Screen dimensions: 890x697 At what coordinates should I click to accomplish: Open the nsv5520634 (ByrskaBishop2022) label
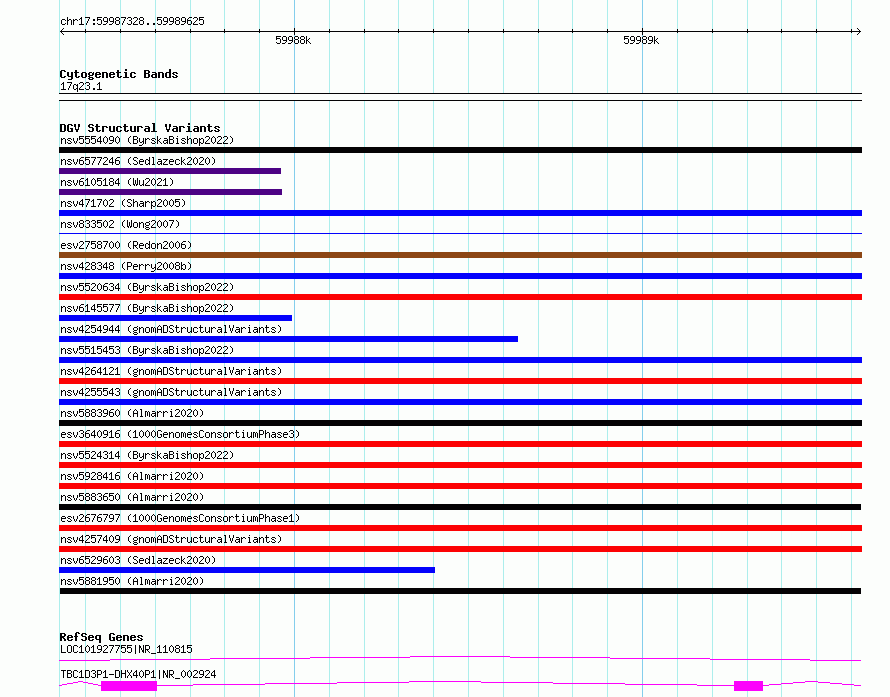(147, 287)
